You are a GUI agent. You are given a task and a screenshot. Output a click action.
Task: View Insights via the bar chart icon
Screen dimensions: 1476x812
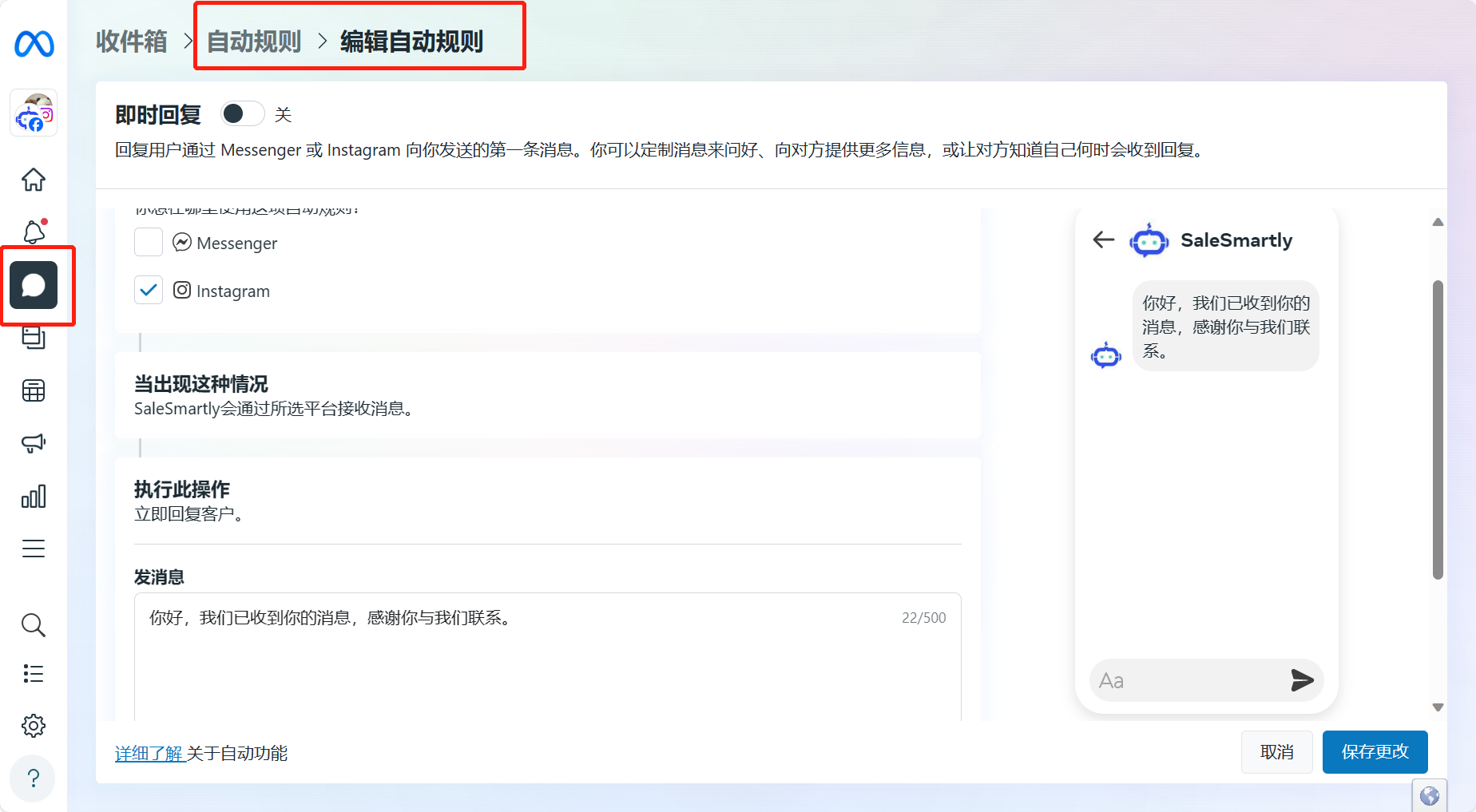(x=33, y=496)
